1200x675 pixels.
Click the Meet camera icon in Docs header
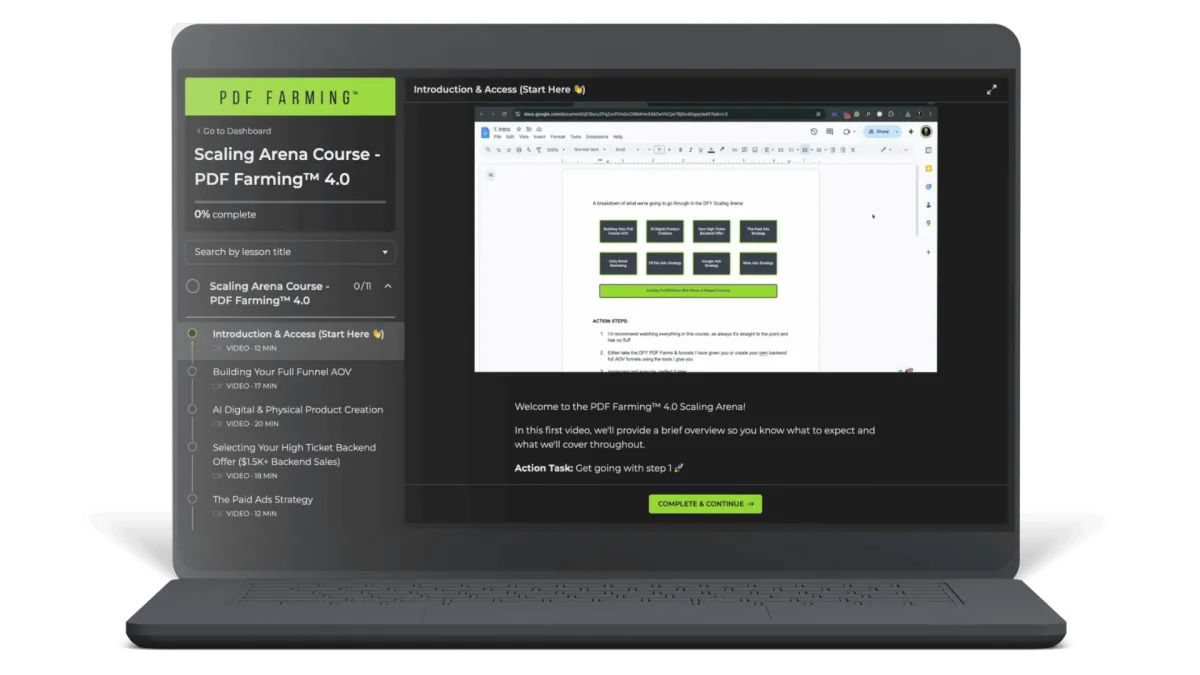(x=847, y=131)
